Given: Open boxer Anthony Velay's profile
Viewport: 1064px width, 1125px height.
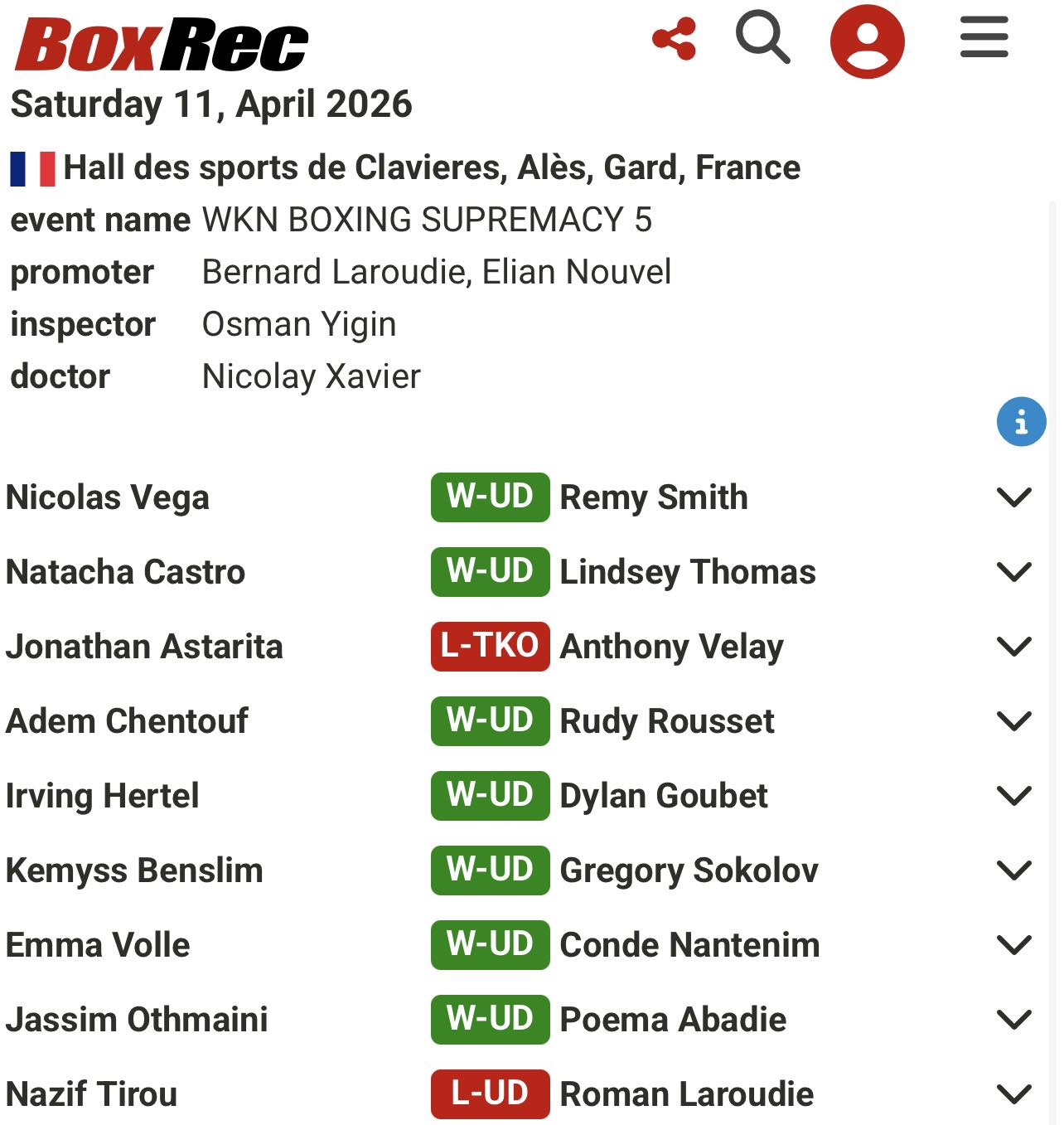Looking at the screenshot, I should pyautogui.click(x=671, y=647).
